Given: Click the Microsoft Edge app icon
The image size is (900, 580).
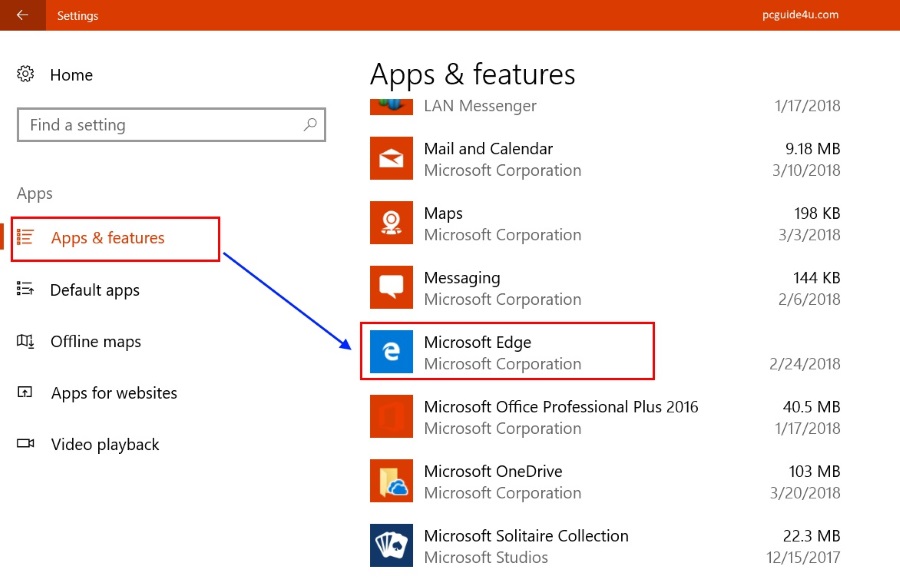Looking at the screenshot, I should click(x=391, y=352).
